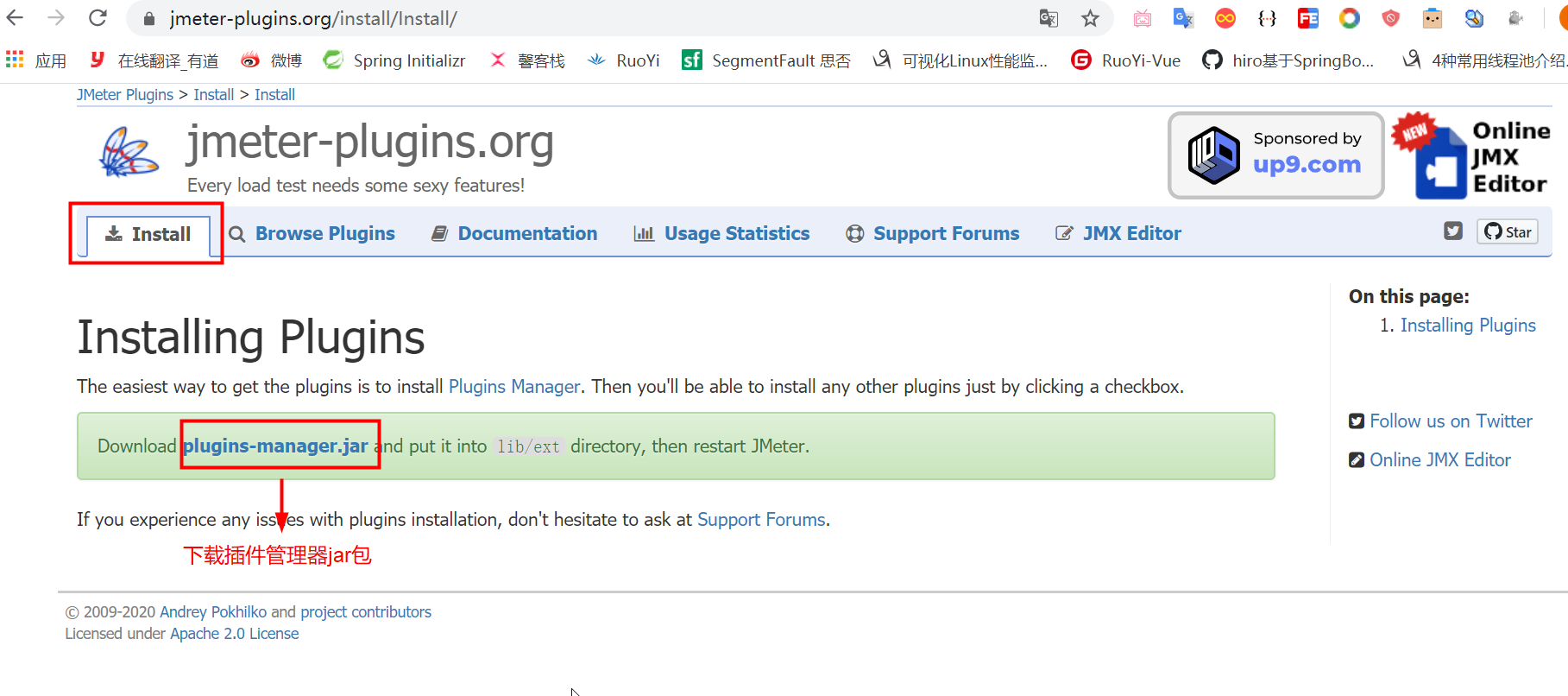The image size is (1568, 696).
Task: Click the first Install breadcrumb link
Action: coord(213,95)
